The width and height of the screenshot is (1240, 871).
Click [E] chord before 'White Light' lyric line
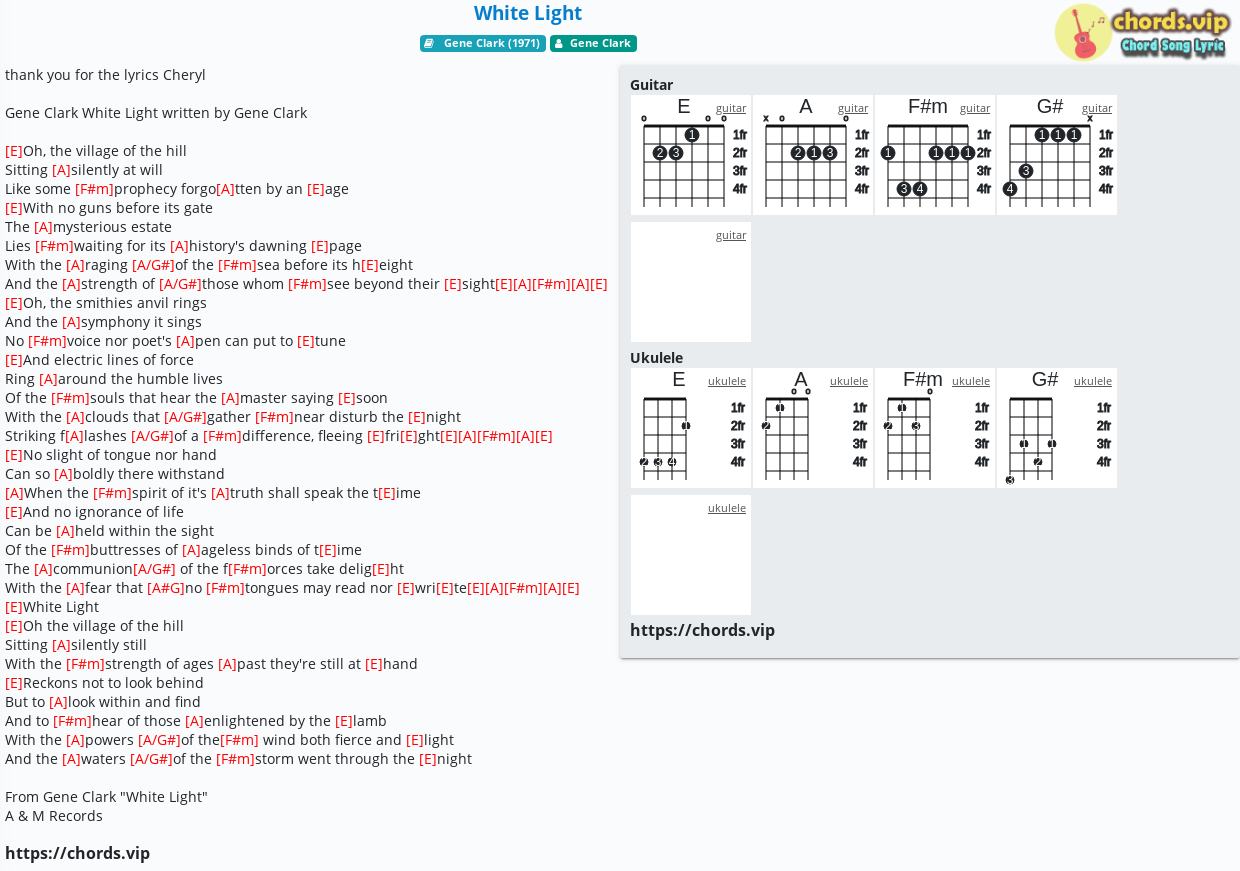14,607
